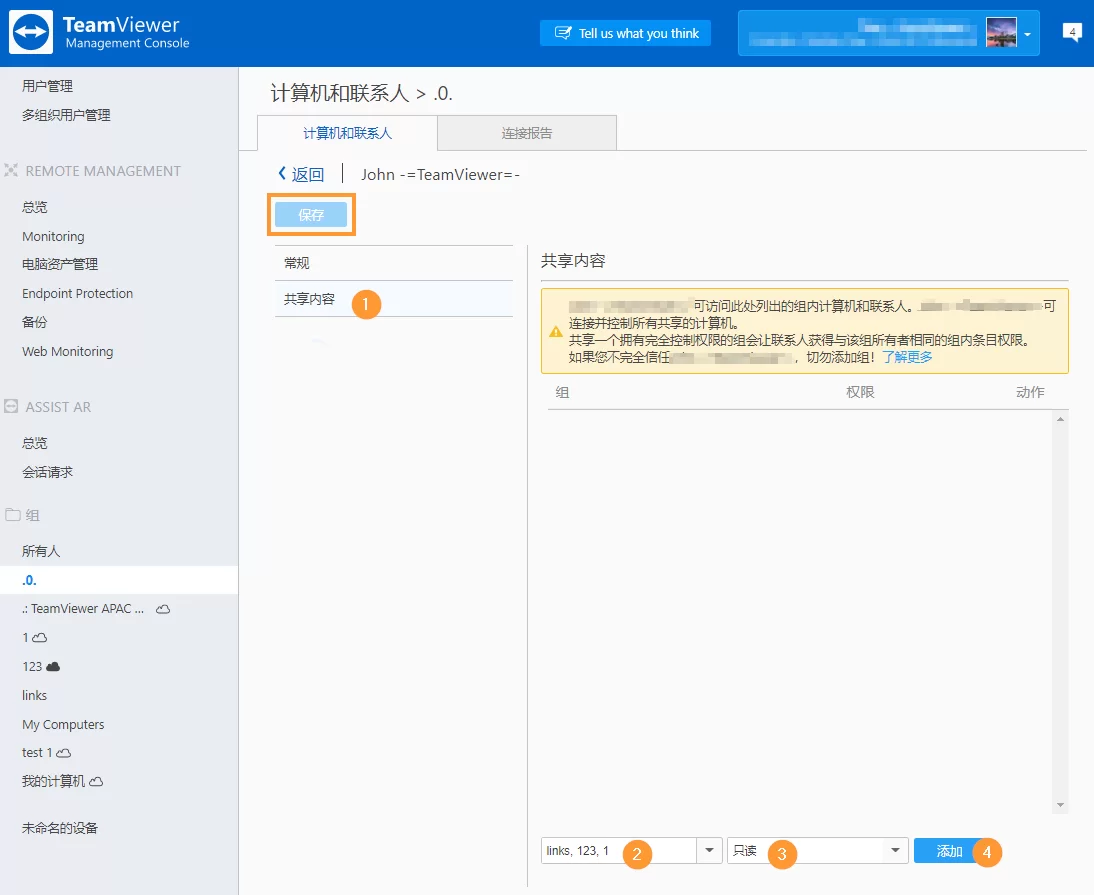Click the cloud icon beside 我的计算机
The width and height of the screenshot is (1094, 895).
(x=97, y=781)
